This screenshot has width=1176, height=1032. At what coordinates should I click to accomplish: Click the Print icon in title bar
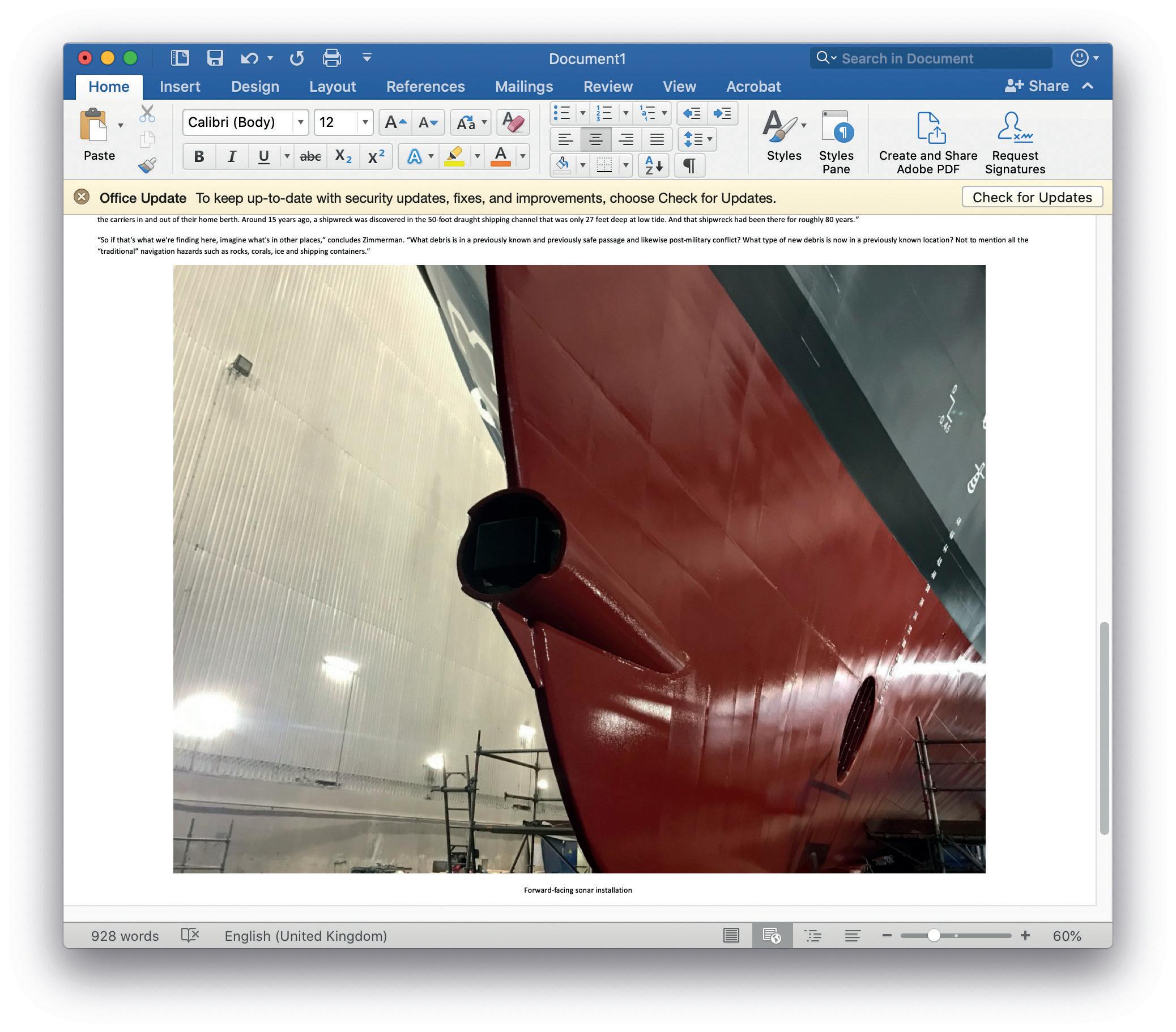click(331, 58)
